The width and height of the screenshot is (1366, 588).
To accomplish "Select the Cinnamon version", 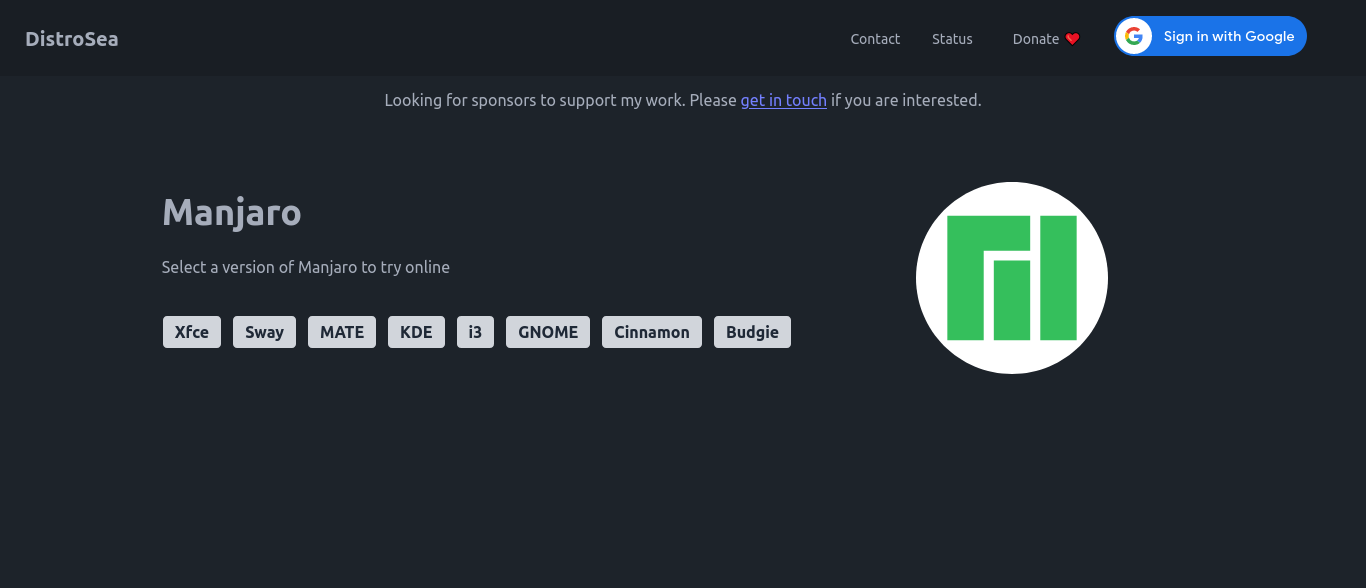I will pos(652,332).
